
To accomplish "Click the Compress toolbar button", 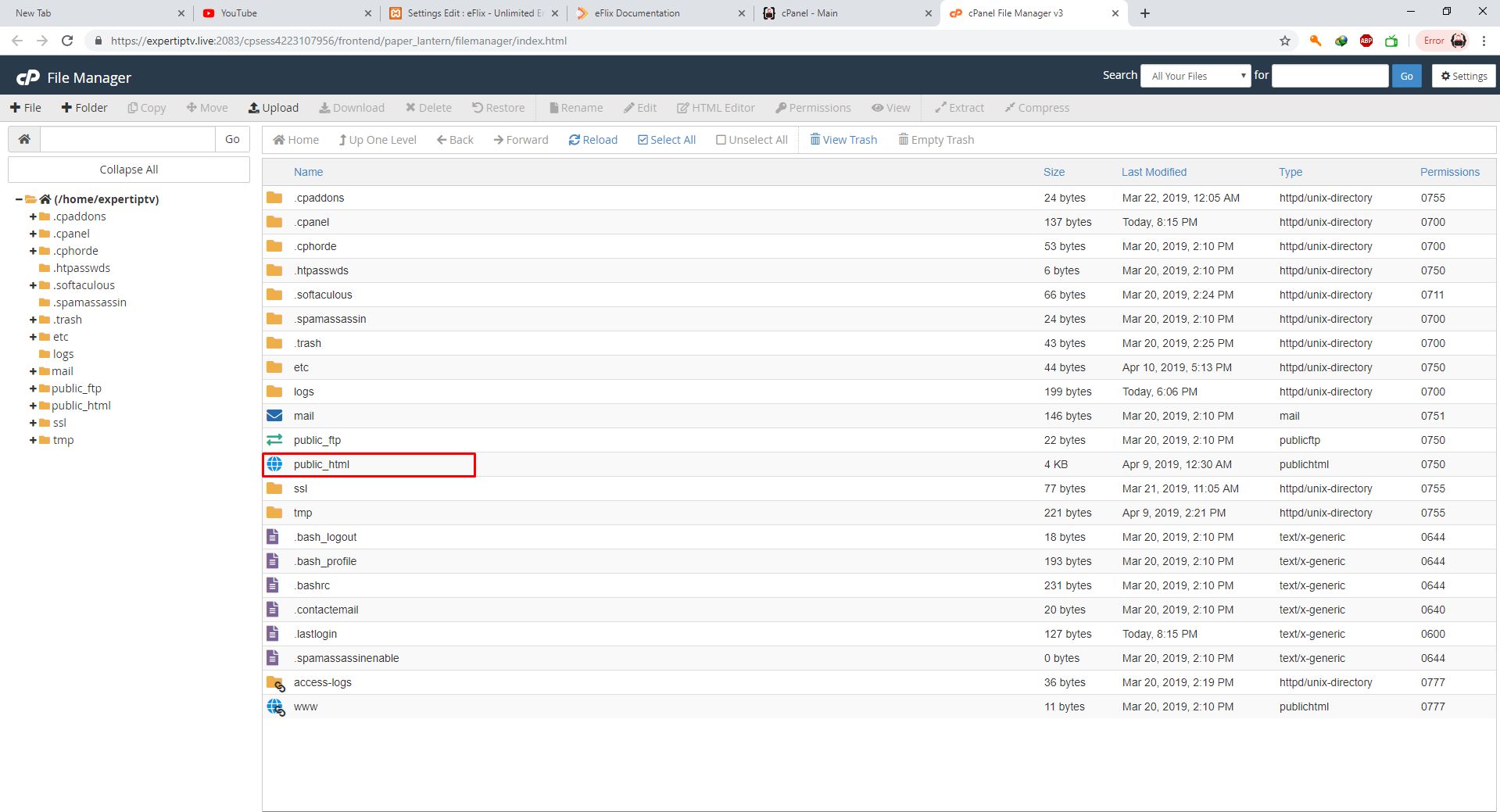I will pyautogui.click(x=1037, y=108).
